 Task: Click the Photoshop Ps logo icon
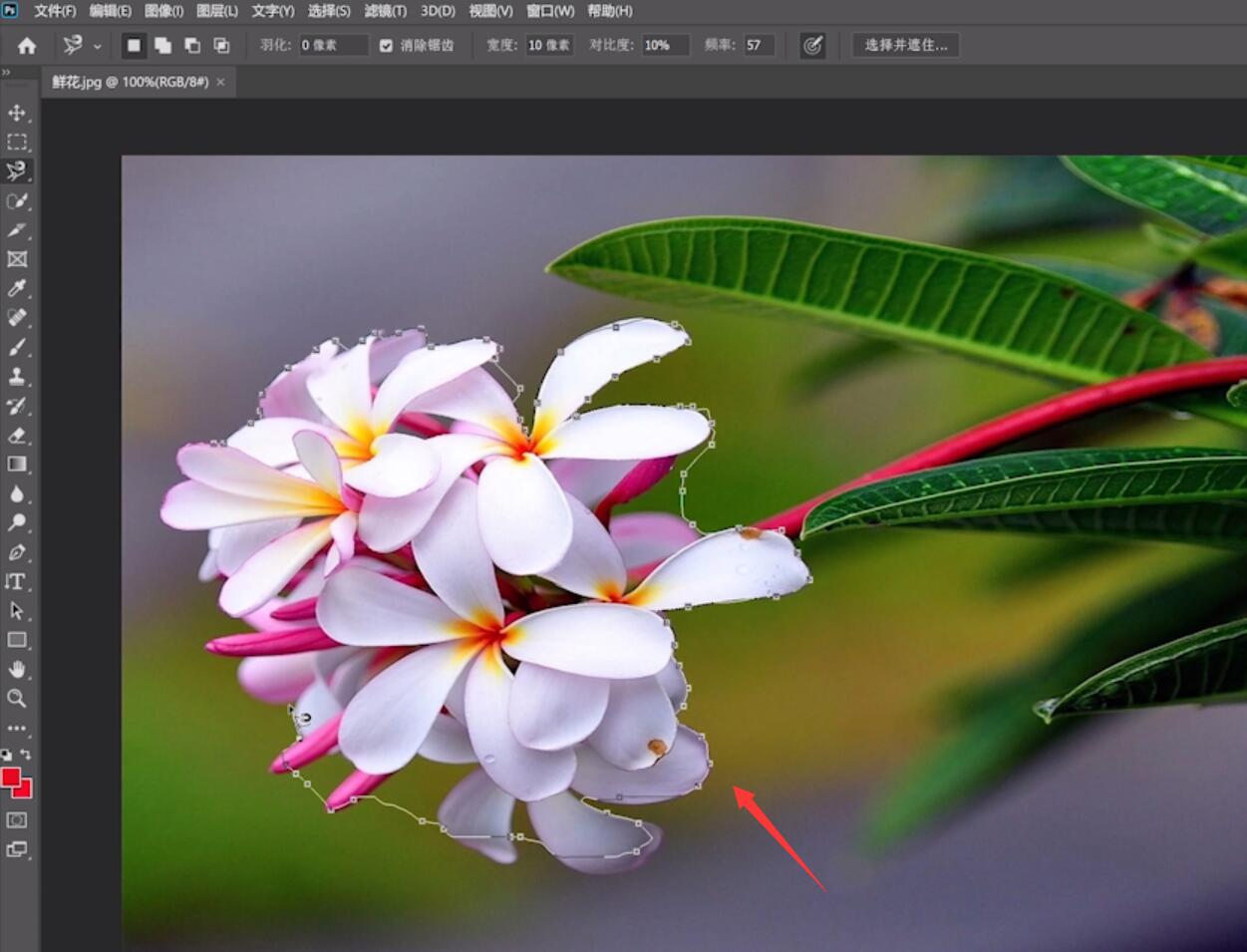point(10,10)
